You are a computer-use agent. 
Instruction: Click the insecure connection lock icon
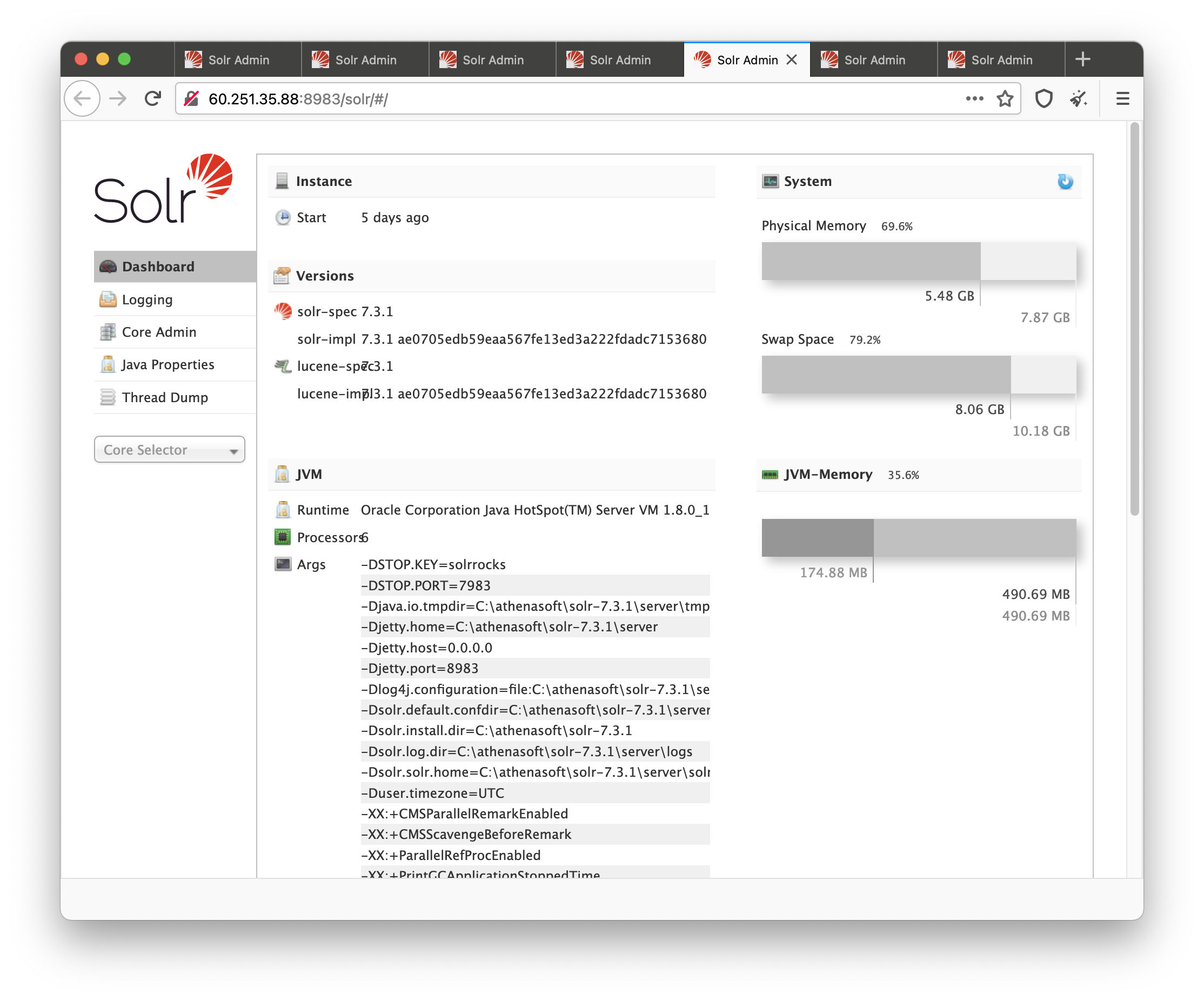191,98
